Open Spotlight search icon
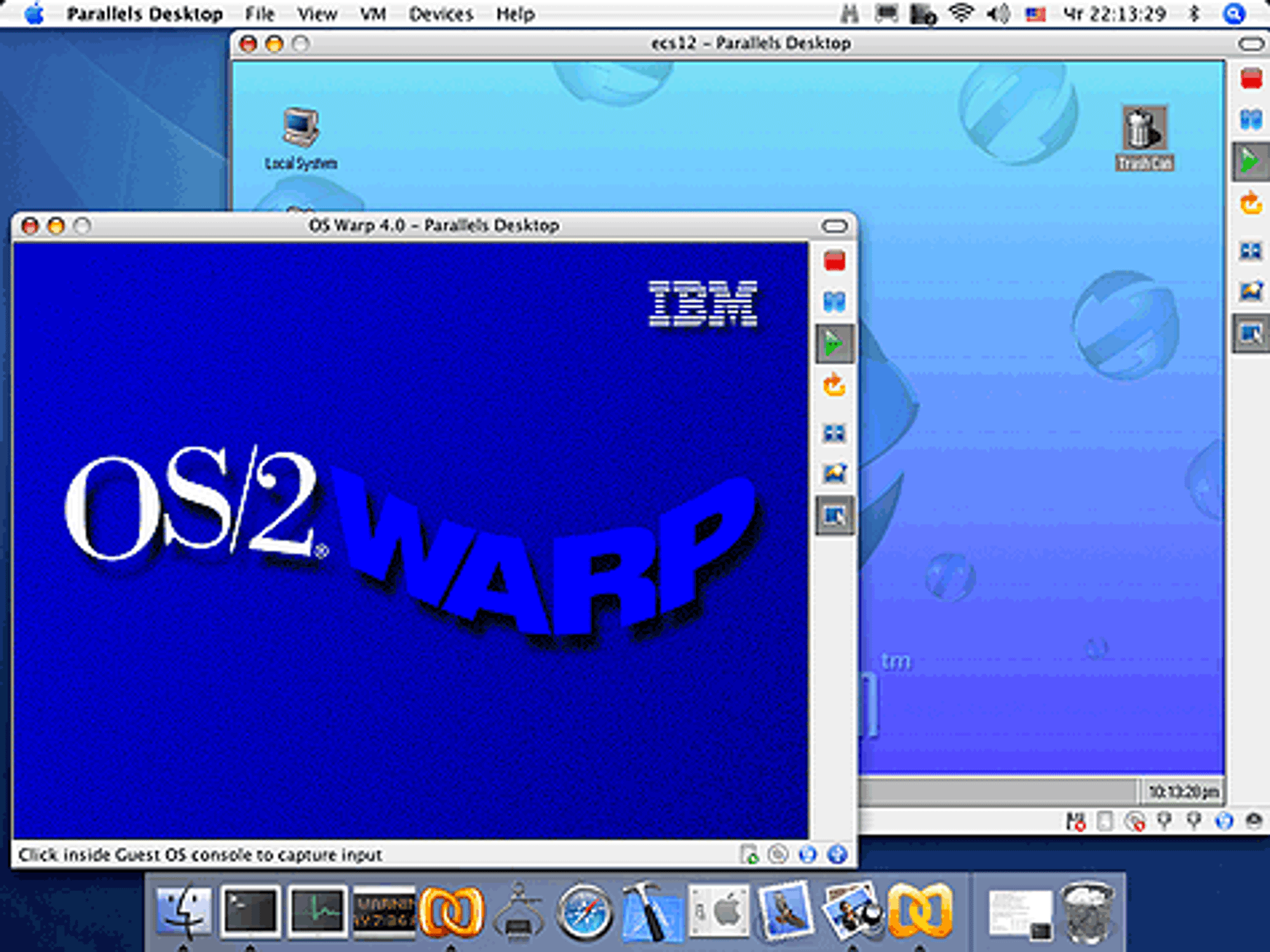Viewport: 1270px width, 952px height. pos(1233,13)
